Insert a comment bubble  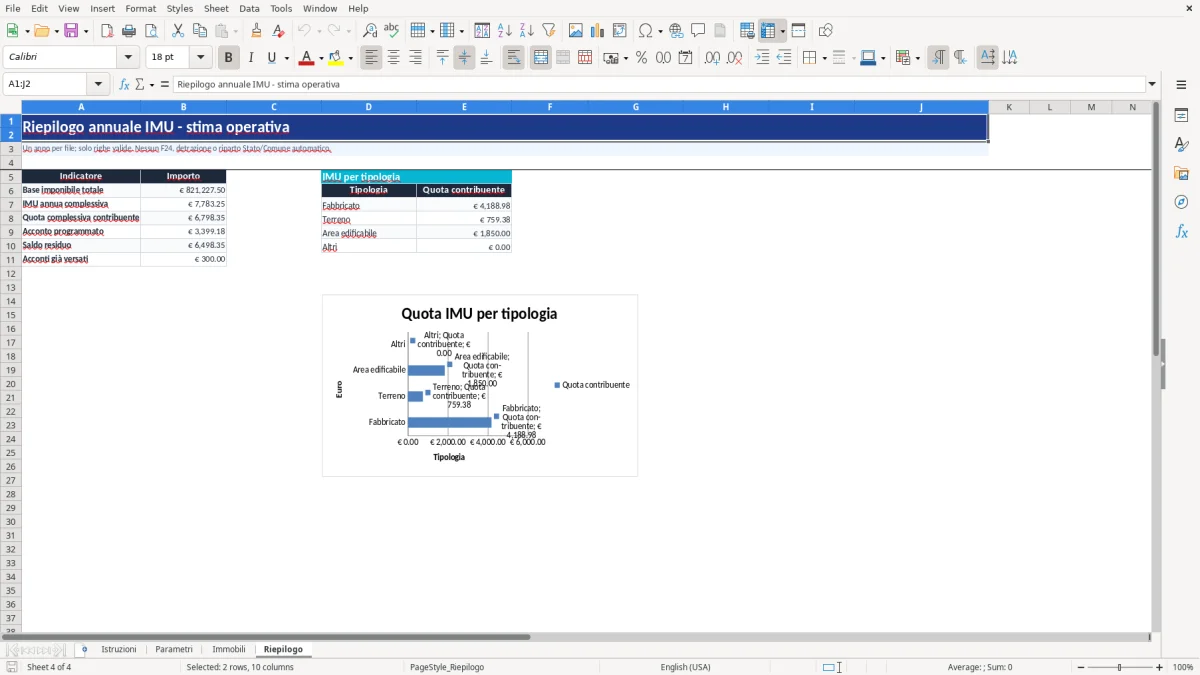698,31
